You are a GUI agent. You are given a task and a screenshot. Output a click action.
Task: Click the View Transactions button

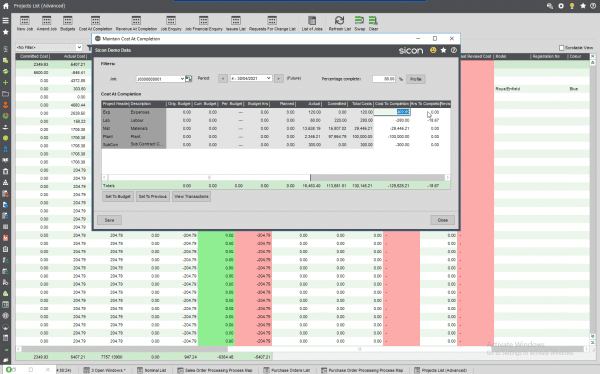191,196
